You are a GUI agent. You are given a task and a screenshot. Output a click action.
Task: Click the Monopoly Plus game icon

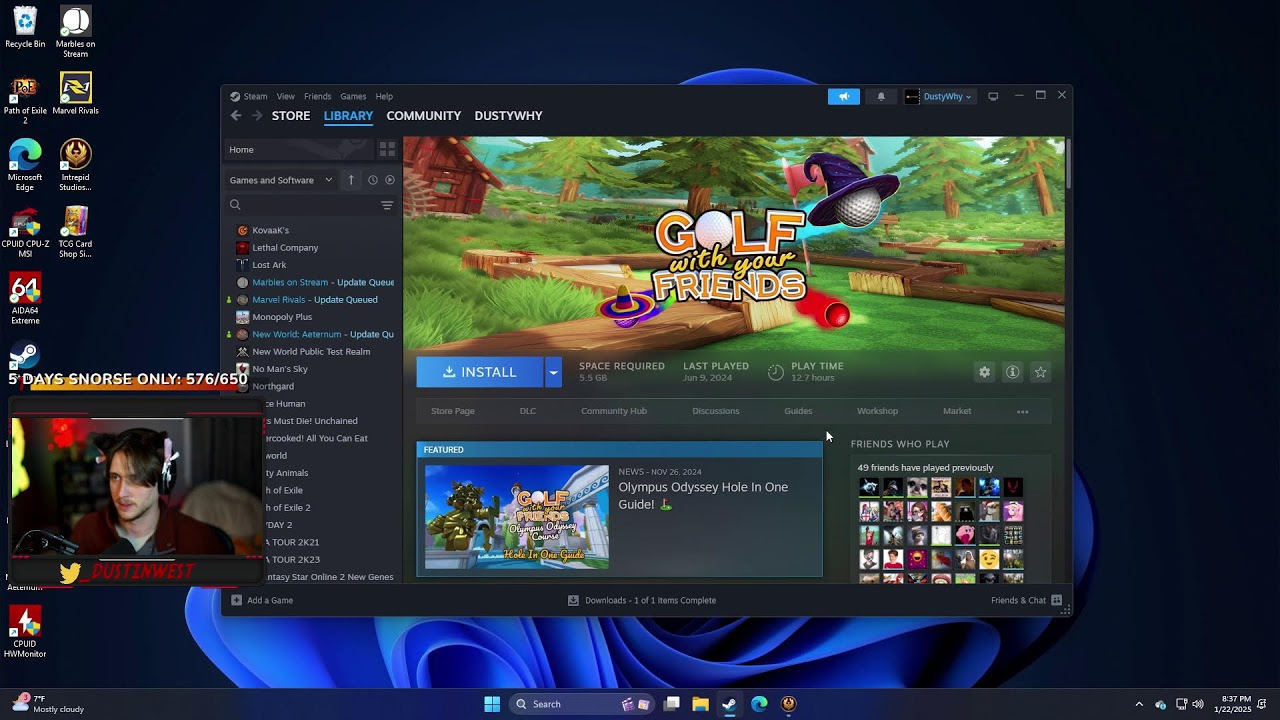click(x=242, y=317)
